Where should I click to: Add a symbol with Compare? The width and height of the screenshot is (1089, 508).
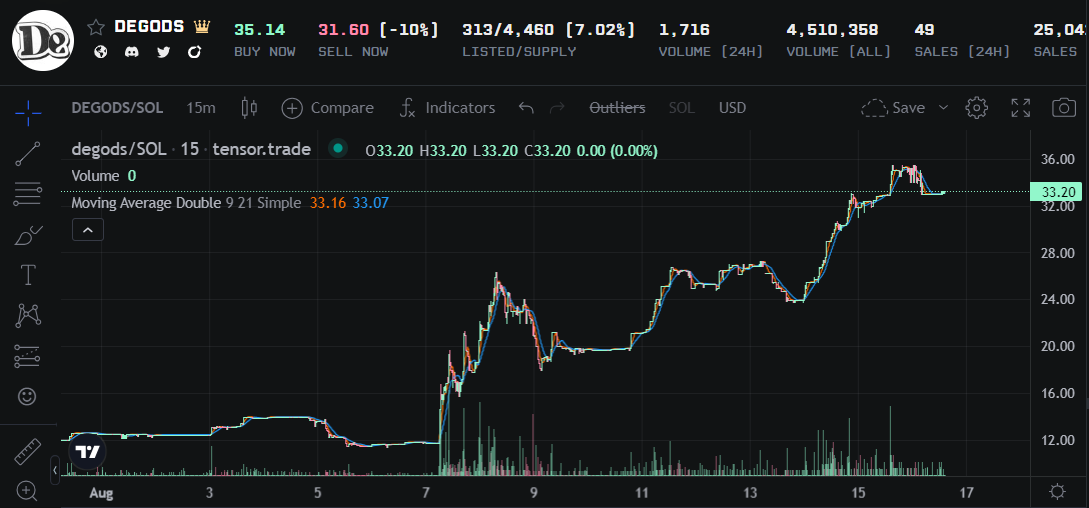click(328, 108)
